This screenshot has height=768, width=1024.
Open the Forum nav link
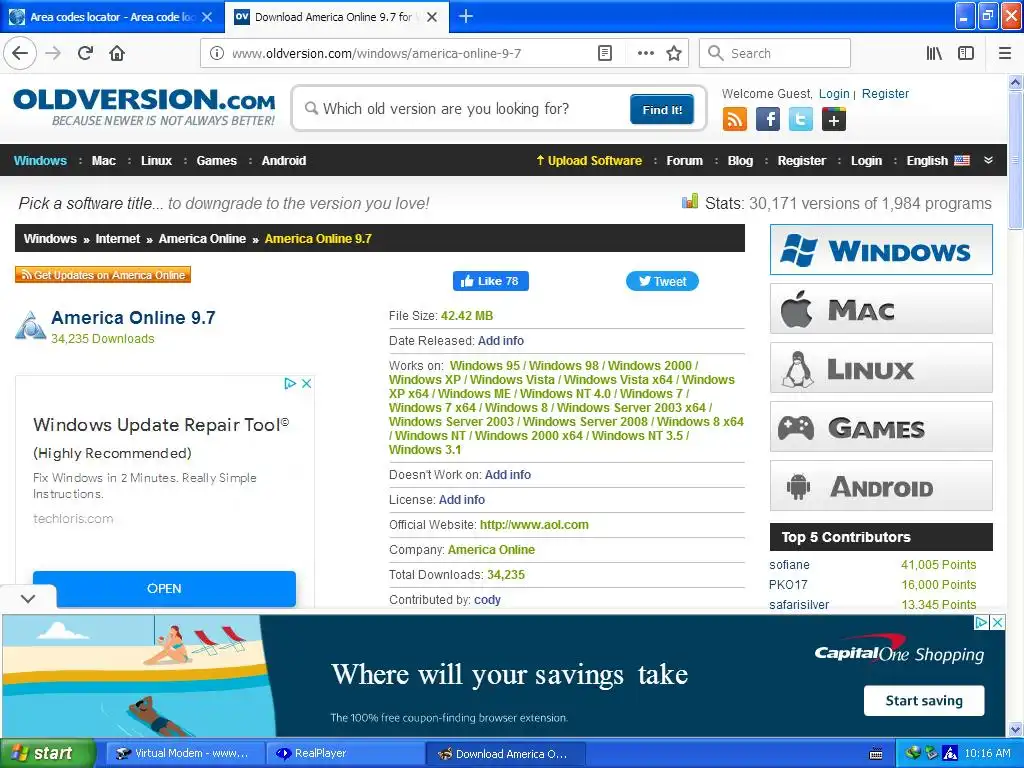[684, 161]
